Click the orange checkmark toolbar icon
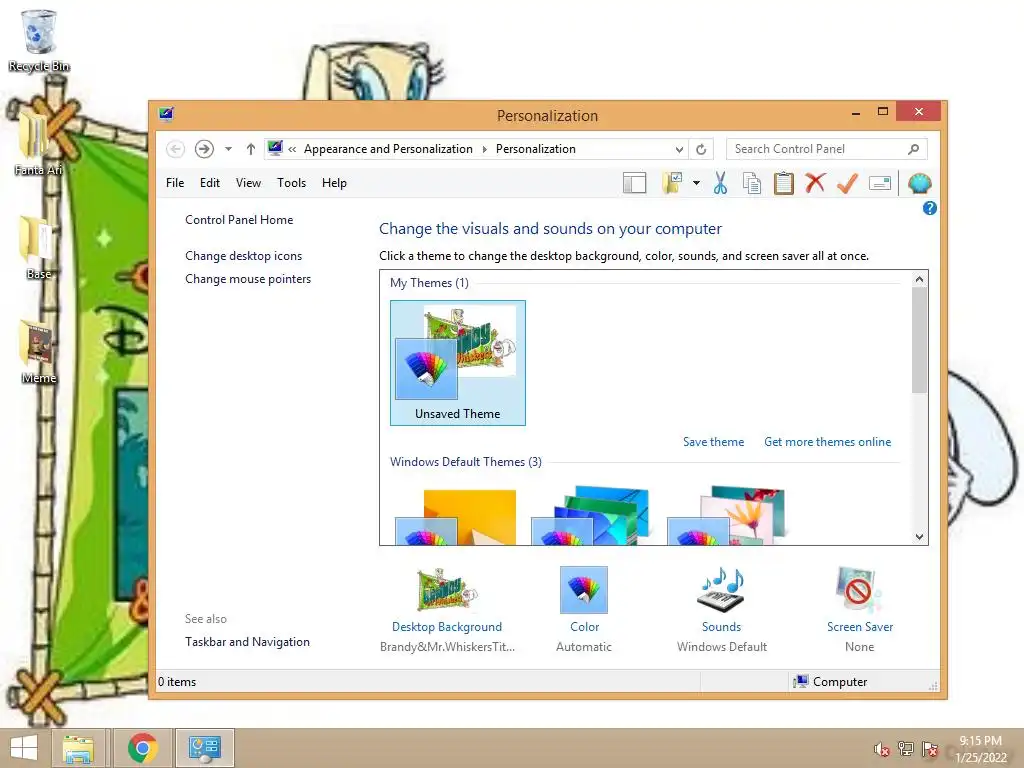The image size is (1024, 768). point(847,184)
